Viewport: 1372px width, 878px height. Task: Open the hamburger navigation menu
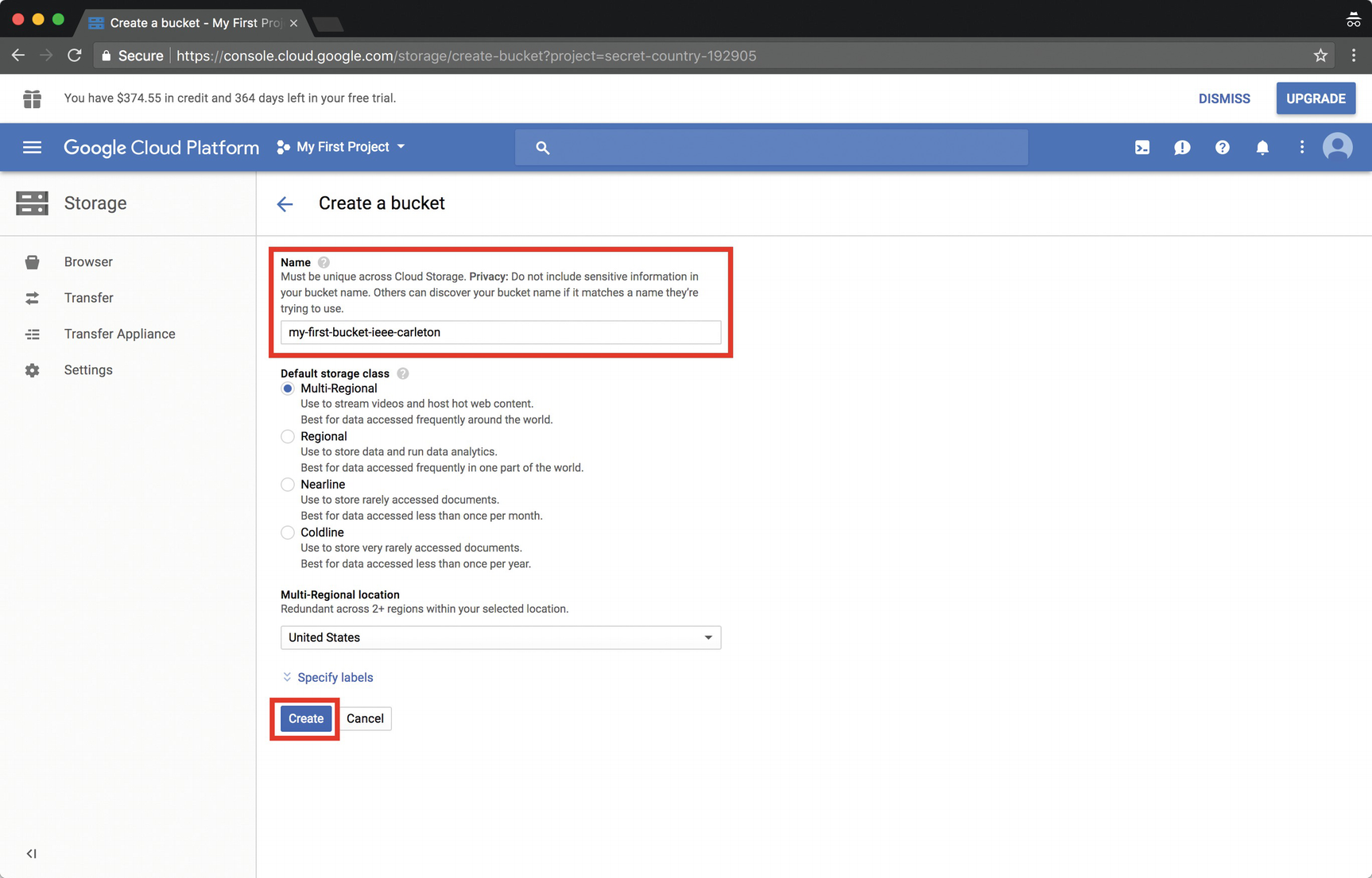[32, 147]
